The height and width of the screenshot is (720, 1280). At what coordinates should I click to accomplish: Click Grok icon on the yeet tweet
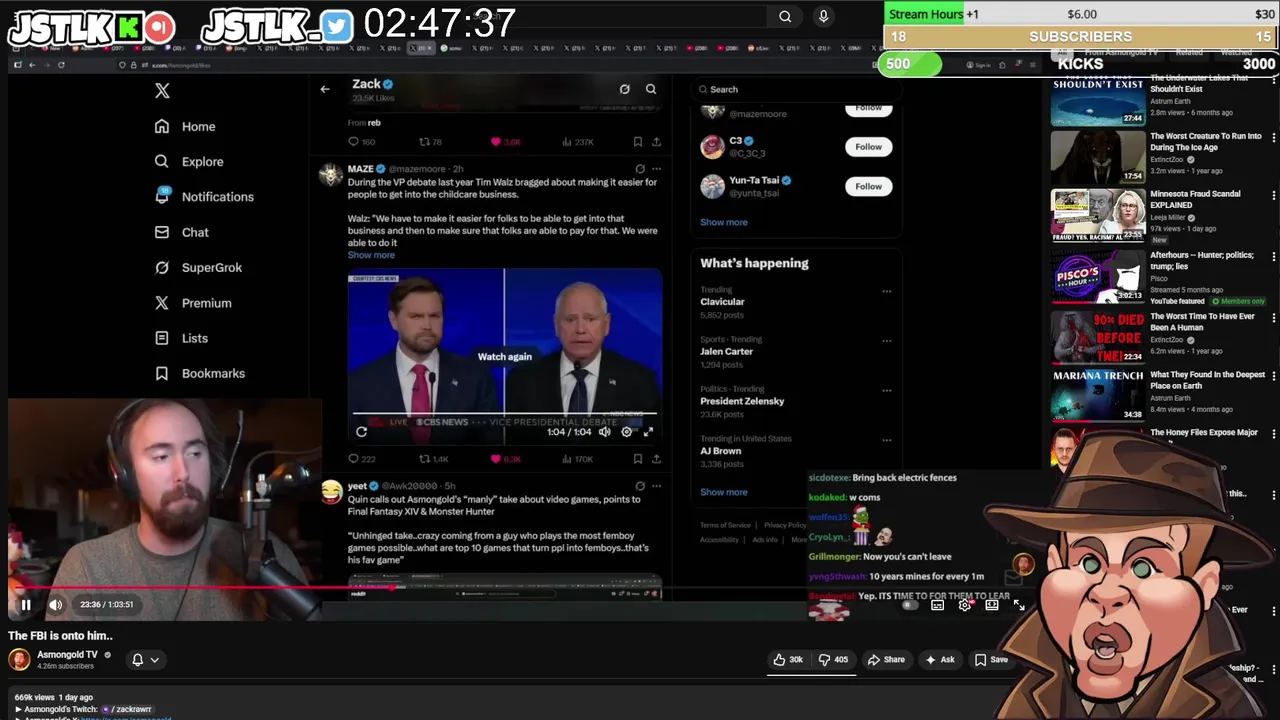(x=640, y=486)
